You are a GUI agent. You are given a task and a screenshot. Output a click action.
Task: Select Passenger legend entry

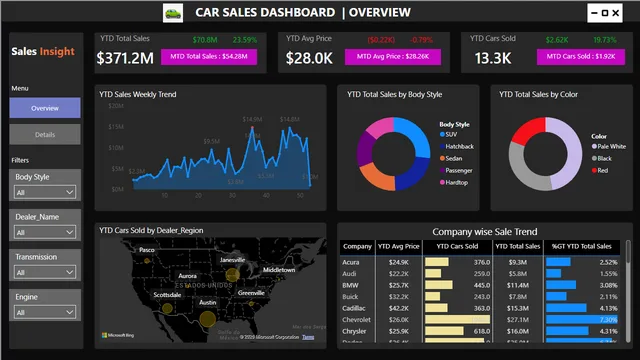[x=456, y=170]
